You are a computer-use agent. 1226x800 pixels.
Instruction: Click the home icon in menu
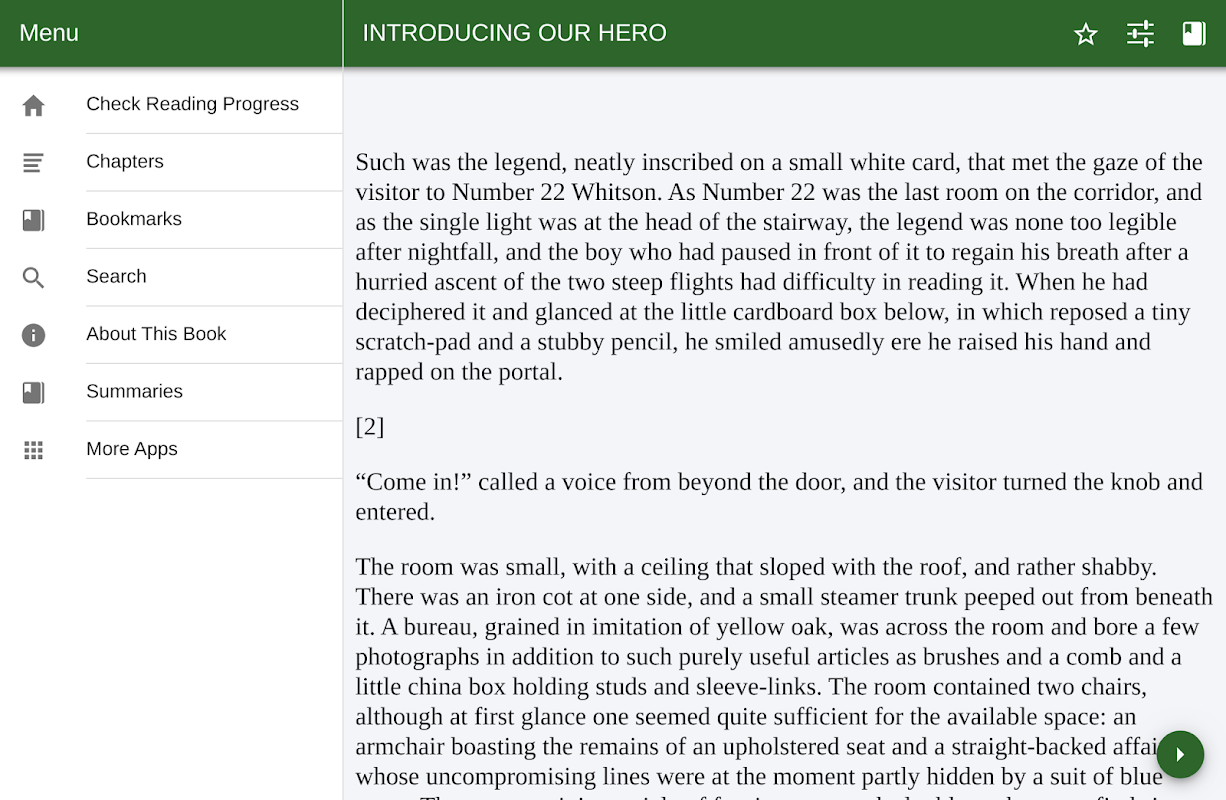(34, 105)
